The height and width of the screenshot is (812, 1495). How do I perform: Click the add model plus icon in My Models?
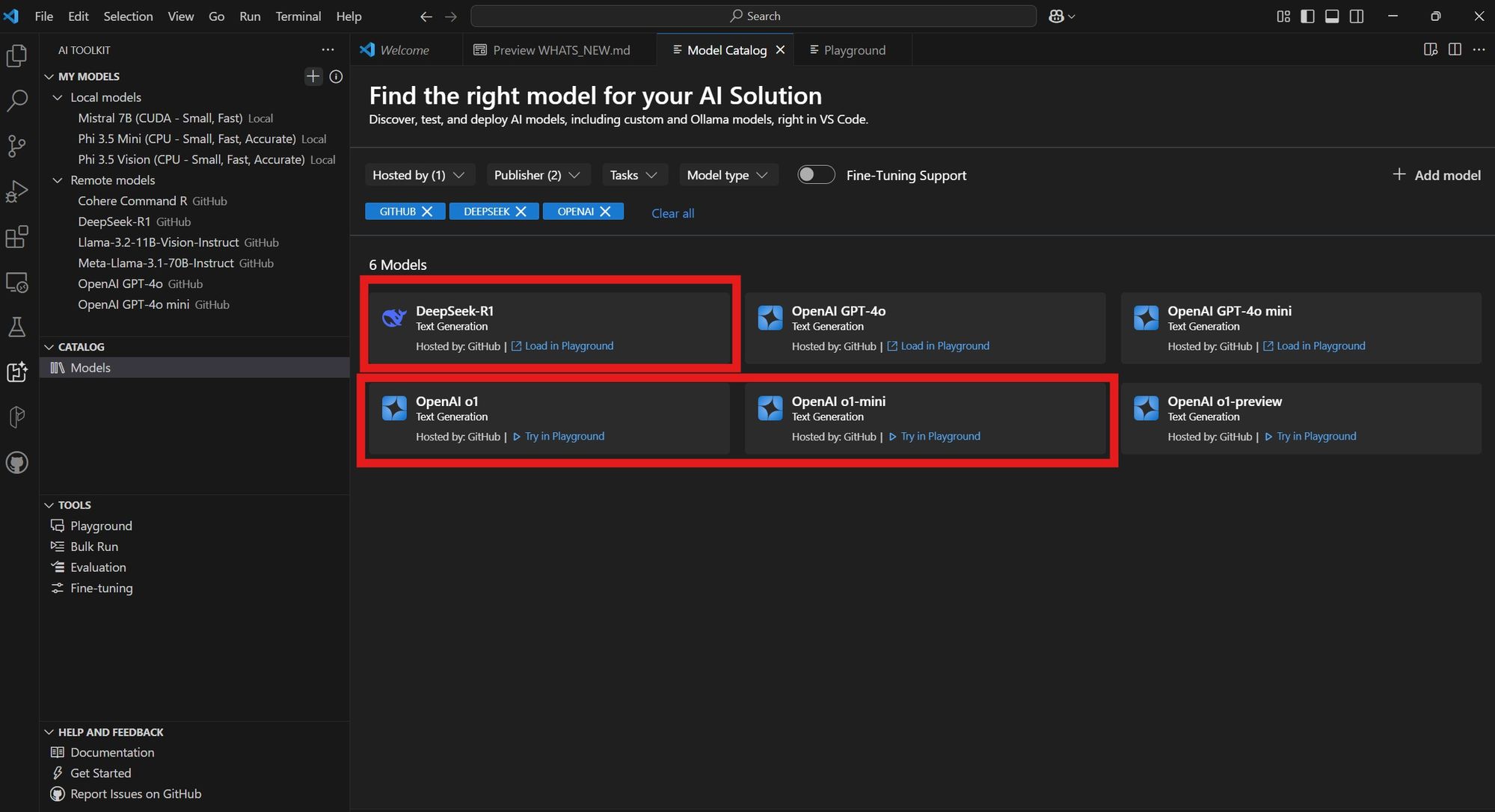point(313,76)
